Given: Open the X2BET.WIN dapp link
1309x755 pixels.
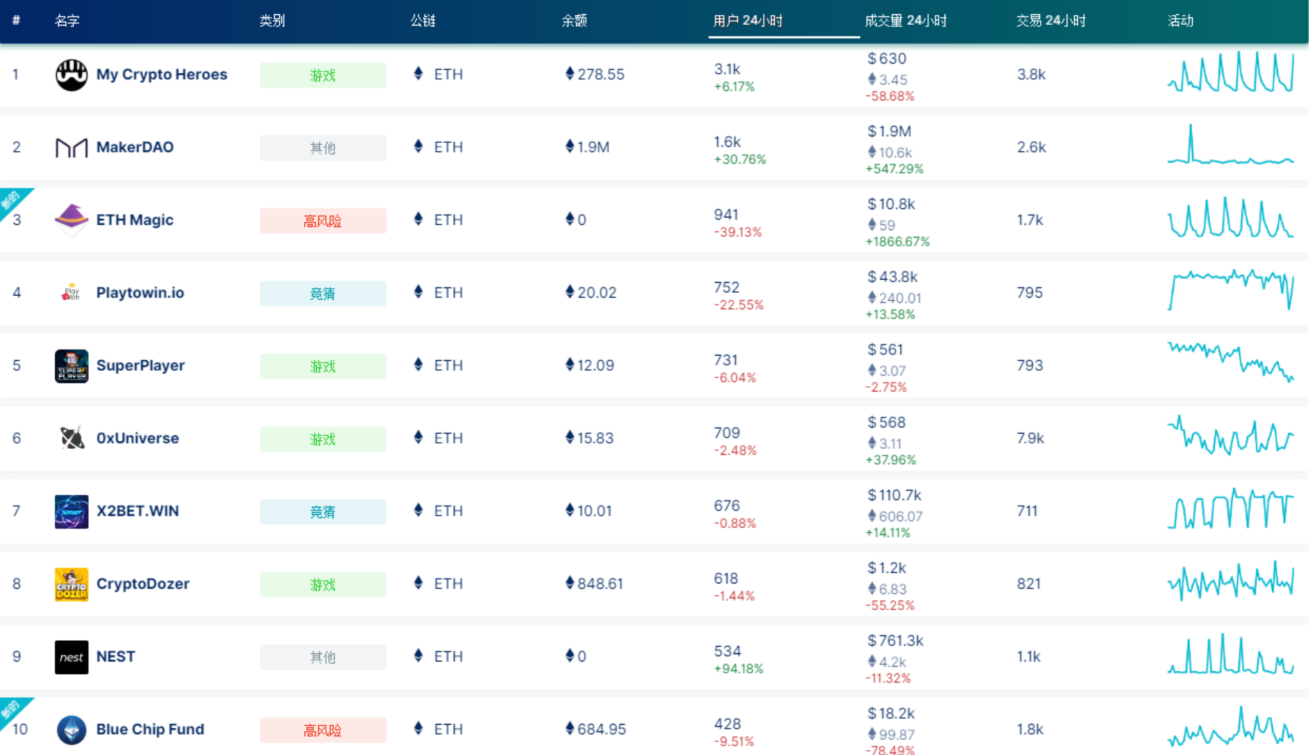Looking at the screenshot, I should click(x=138, y=511).
